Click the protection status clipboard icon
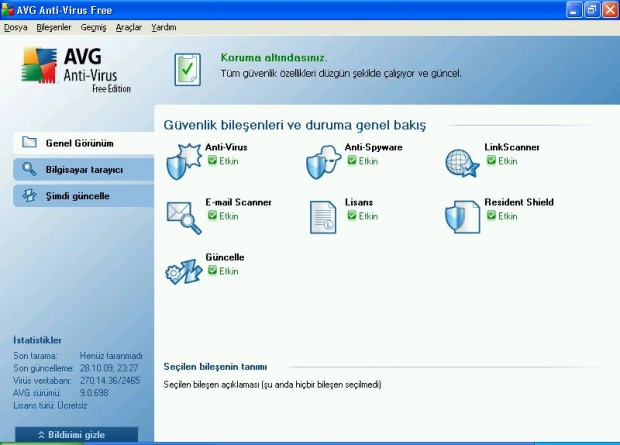The width and height of the screenshot is (620, 445). click(188, 70)
